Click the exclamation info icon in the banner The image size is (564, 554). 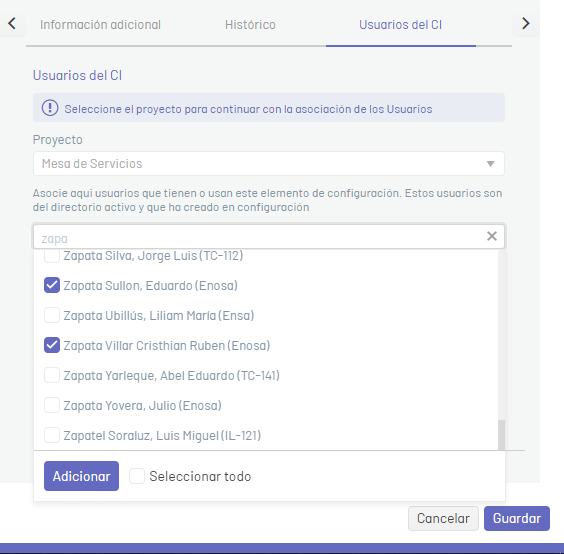pyautogui.click(x=50, y=108)
